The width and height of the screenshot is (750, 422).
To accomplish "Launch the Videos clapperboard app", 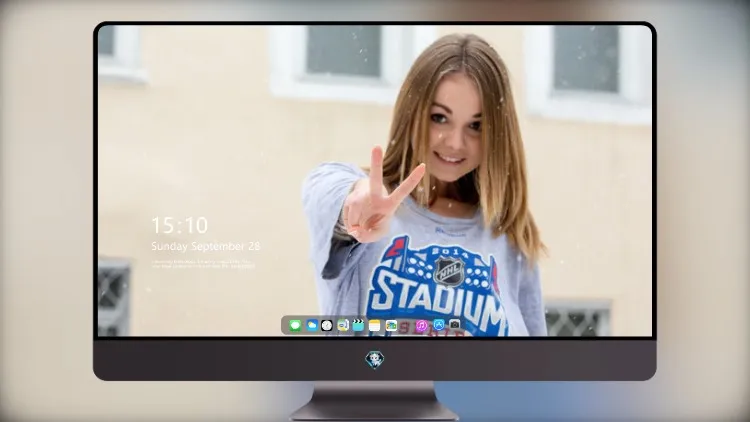I will pos(358,325).
